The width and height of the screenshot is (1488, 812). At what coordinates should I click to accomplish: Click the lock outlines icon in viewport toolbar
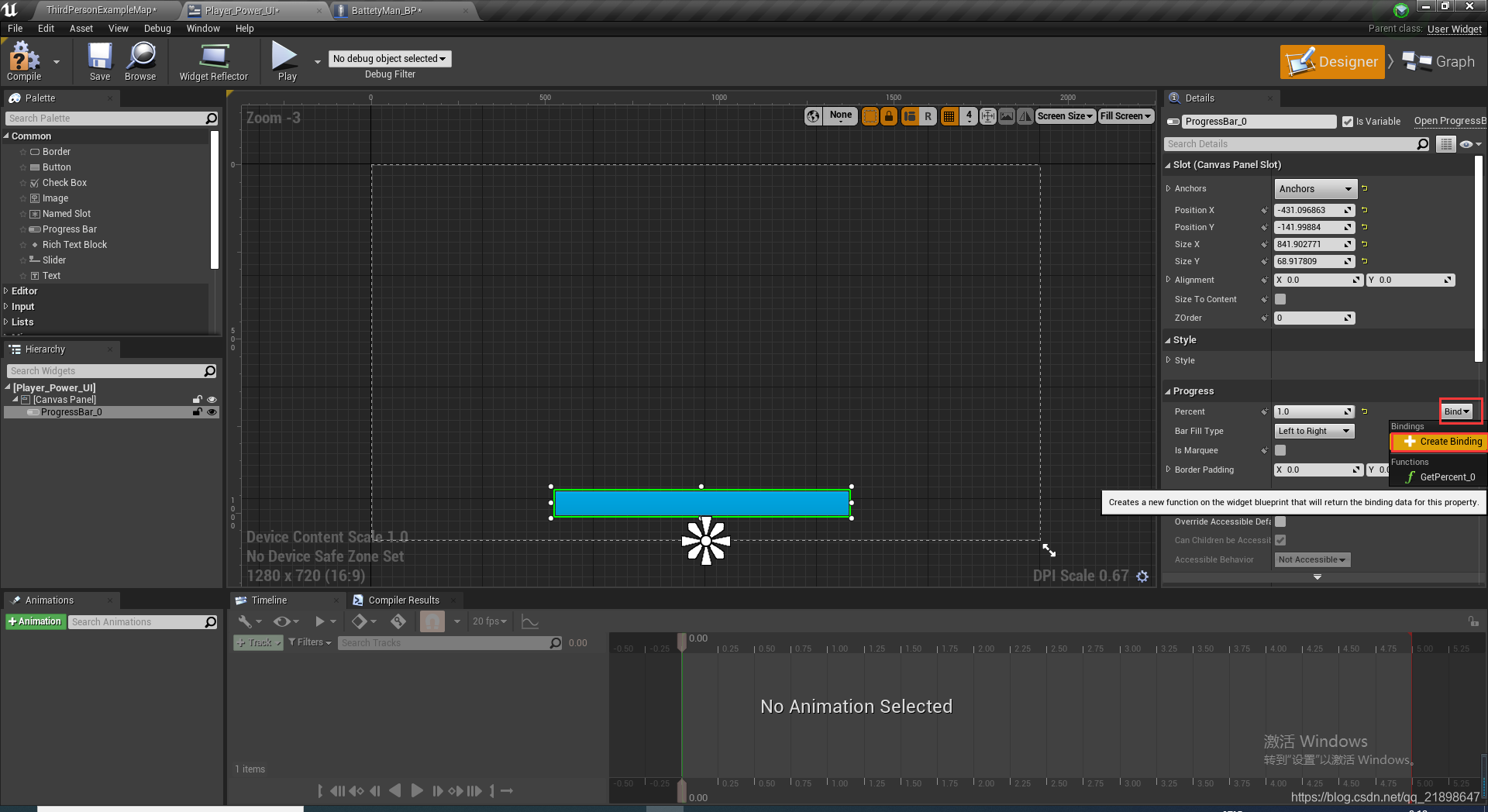[890, 116]
